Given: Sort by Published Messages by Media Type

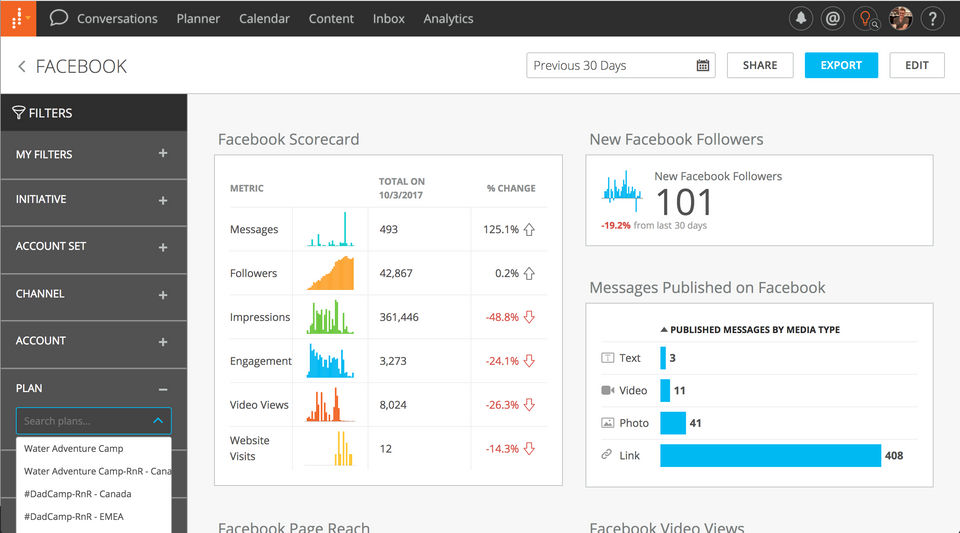Looking at the screenshot, I should tap(751, 329).
